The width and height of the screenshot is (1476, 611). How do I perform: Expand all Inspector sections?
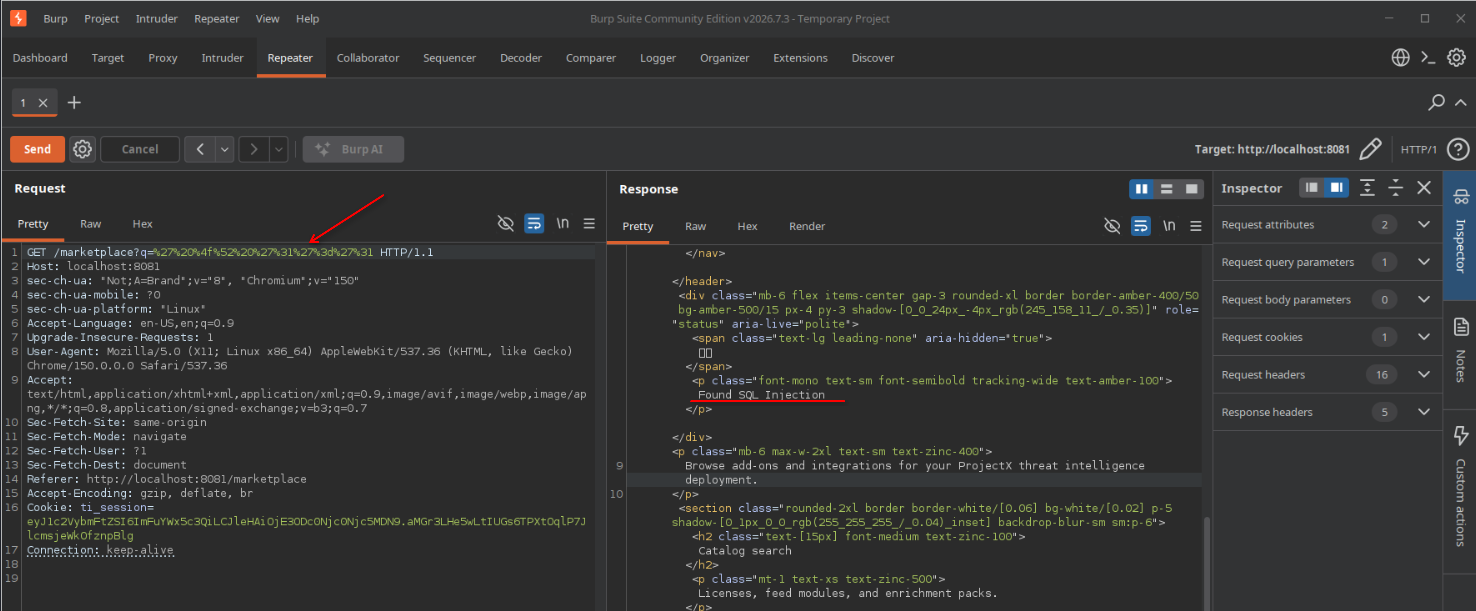click(x=1367, y=188)
